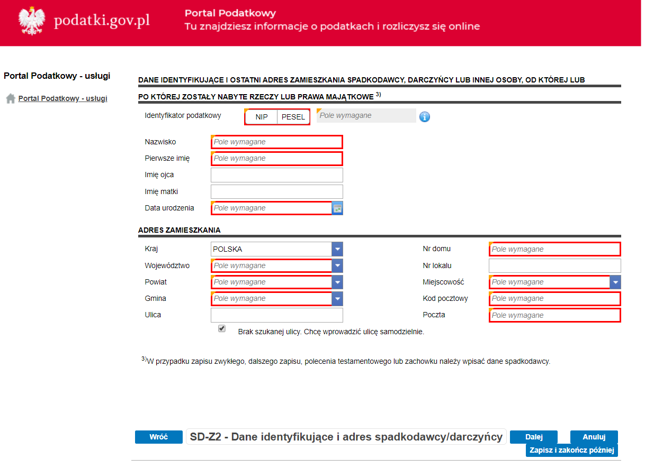Focus the Imię matki input field

pos(276,192)
